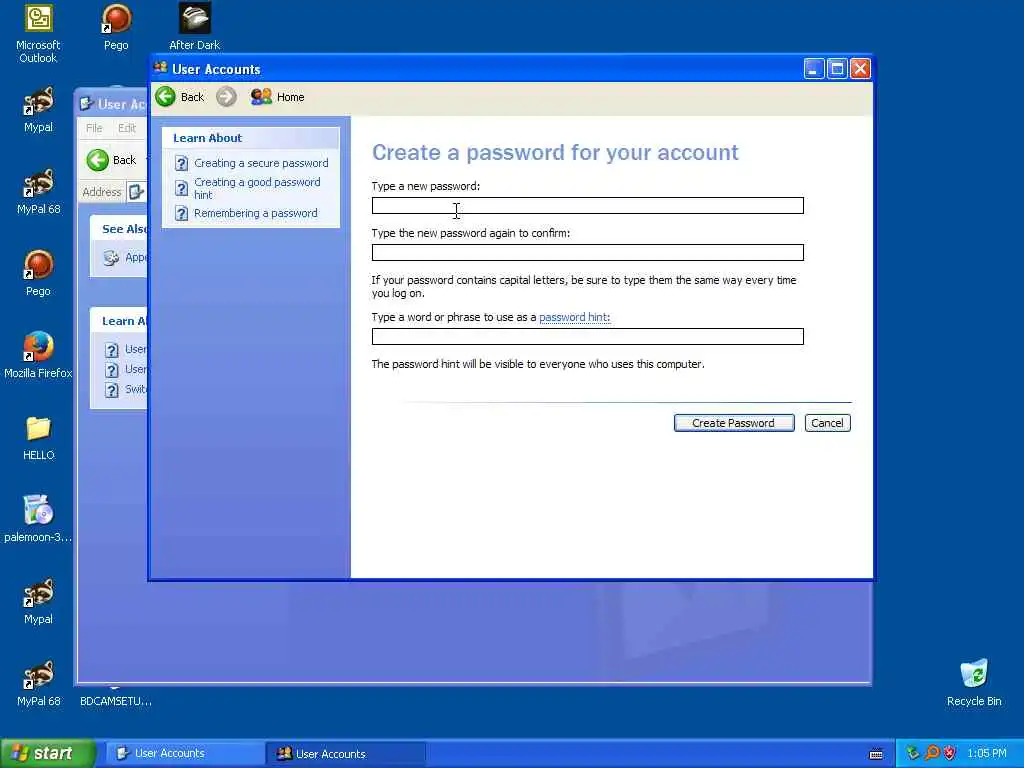
Task: Select the Pego icon above Mozilla Firefox
Action: click(x=39, y=274)
